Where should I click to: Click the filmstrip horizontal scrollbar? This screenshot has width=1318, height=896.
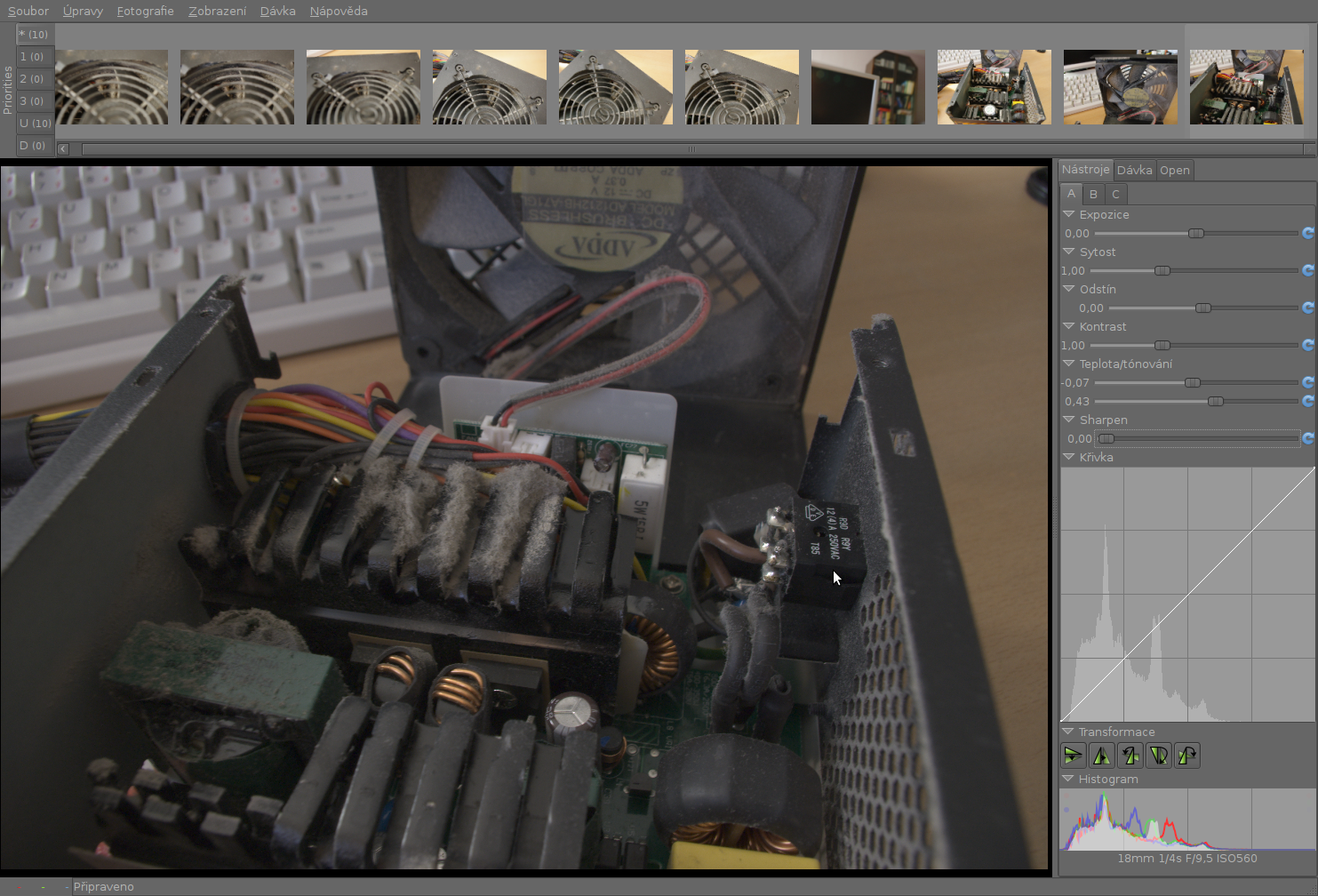tap(691, 148)
